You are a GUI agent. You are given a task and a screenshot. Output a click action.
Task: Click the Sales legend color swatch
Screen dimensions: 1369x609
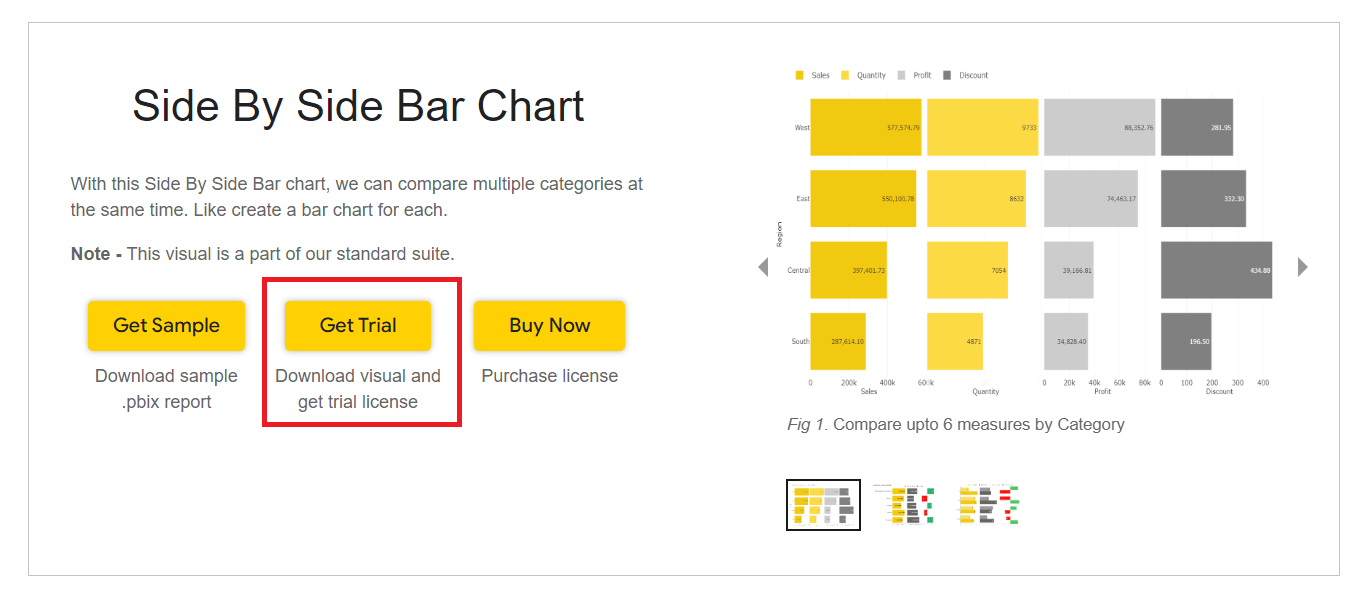799,76
